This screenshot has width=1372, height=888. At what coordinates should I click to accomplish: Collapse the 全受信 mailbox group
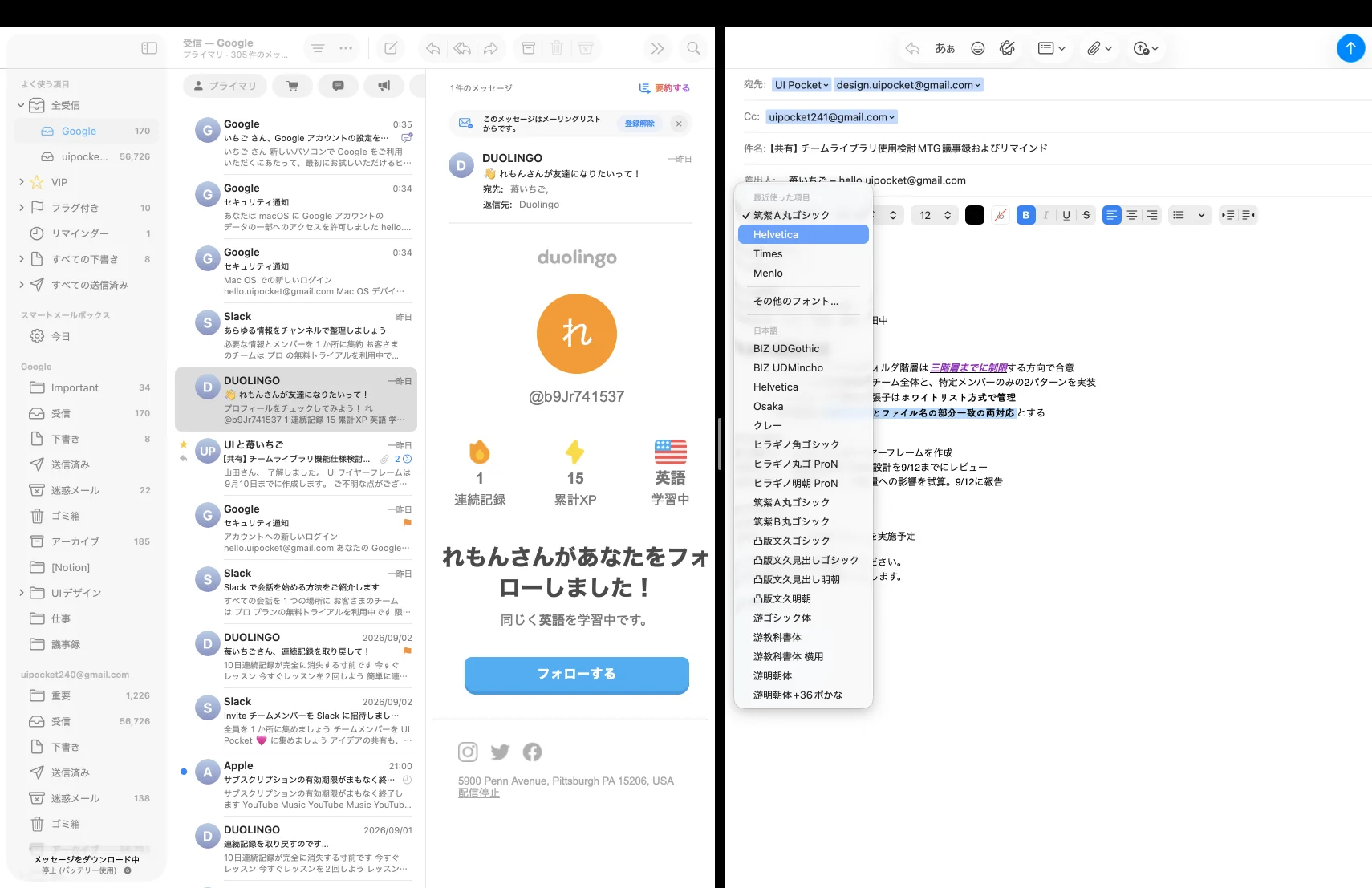pos(21,105)
